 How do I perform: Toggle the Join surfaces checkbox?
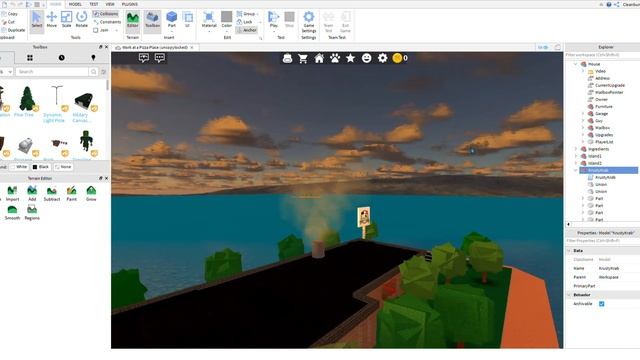coord(96,30)
